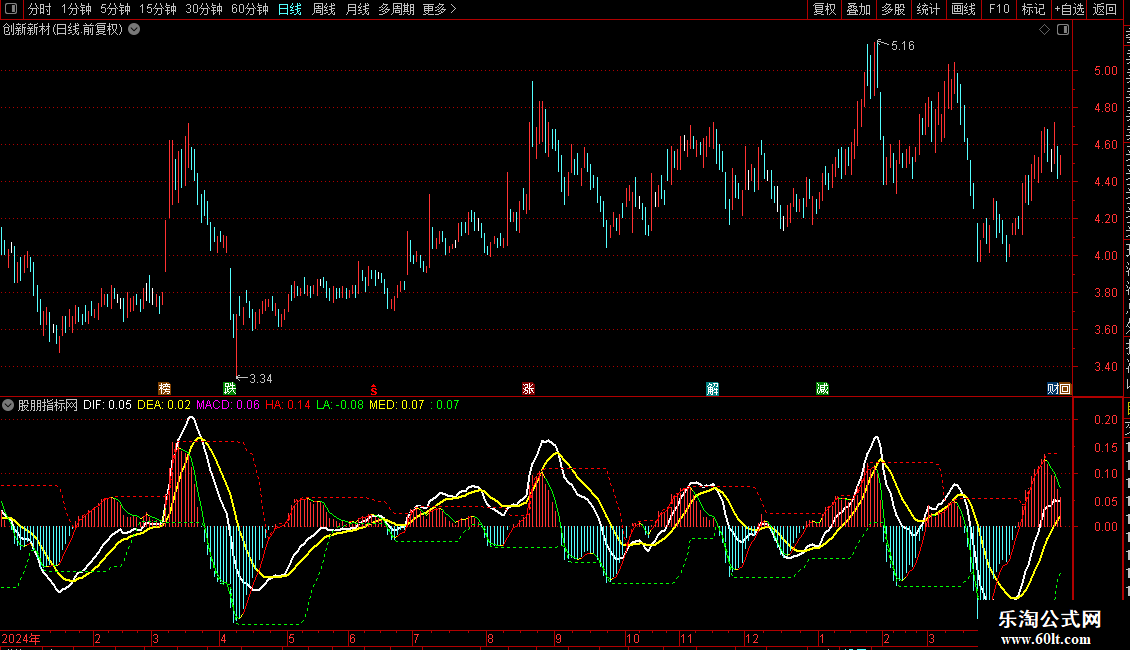Click the 榜 event marker icon
This screenshot has height=650, width=1130.
tap(164, 389)
